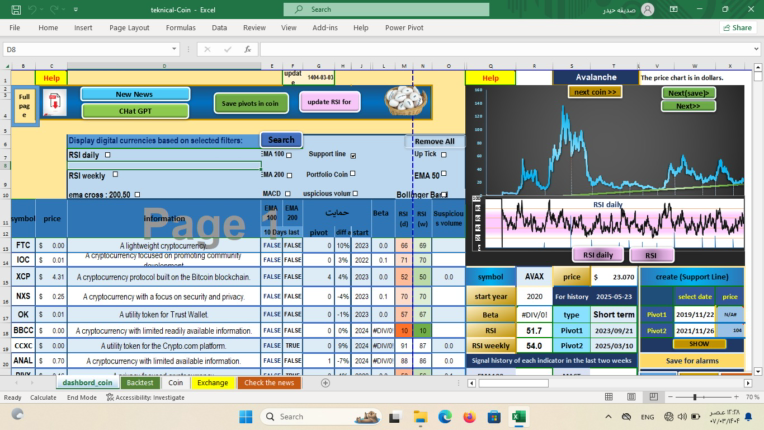Open the Customize Quick Access Toolbar arrow
The height and width of the screenshot is (430, 764).
(76, 9)
